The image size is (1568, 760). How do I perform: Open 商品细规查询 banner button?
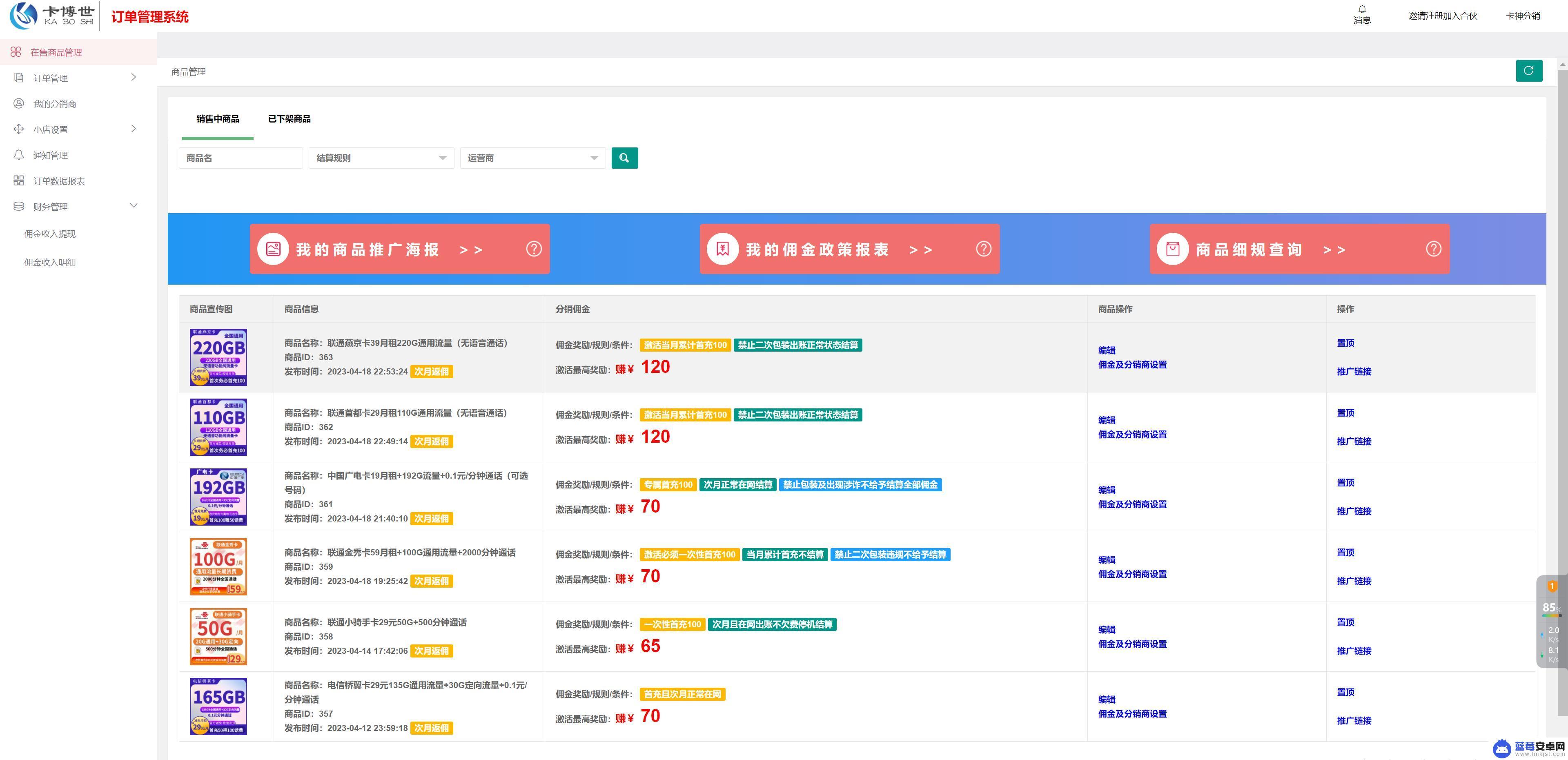pos(1300,249)
